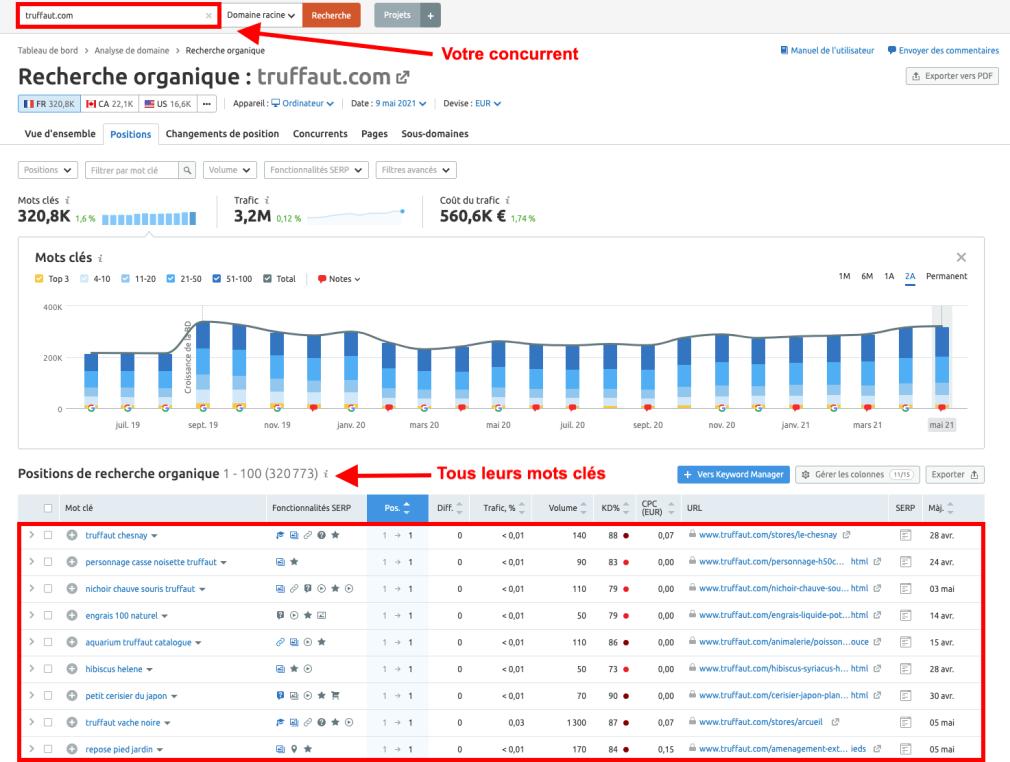Open the Volume filter dropdown
1010x762 pixels.
(230, 170)
